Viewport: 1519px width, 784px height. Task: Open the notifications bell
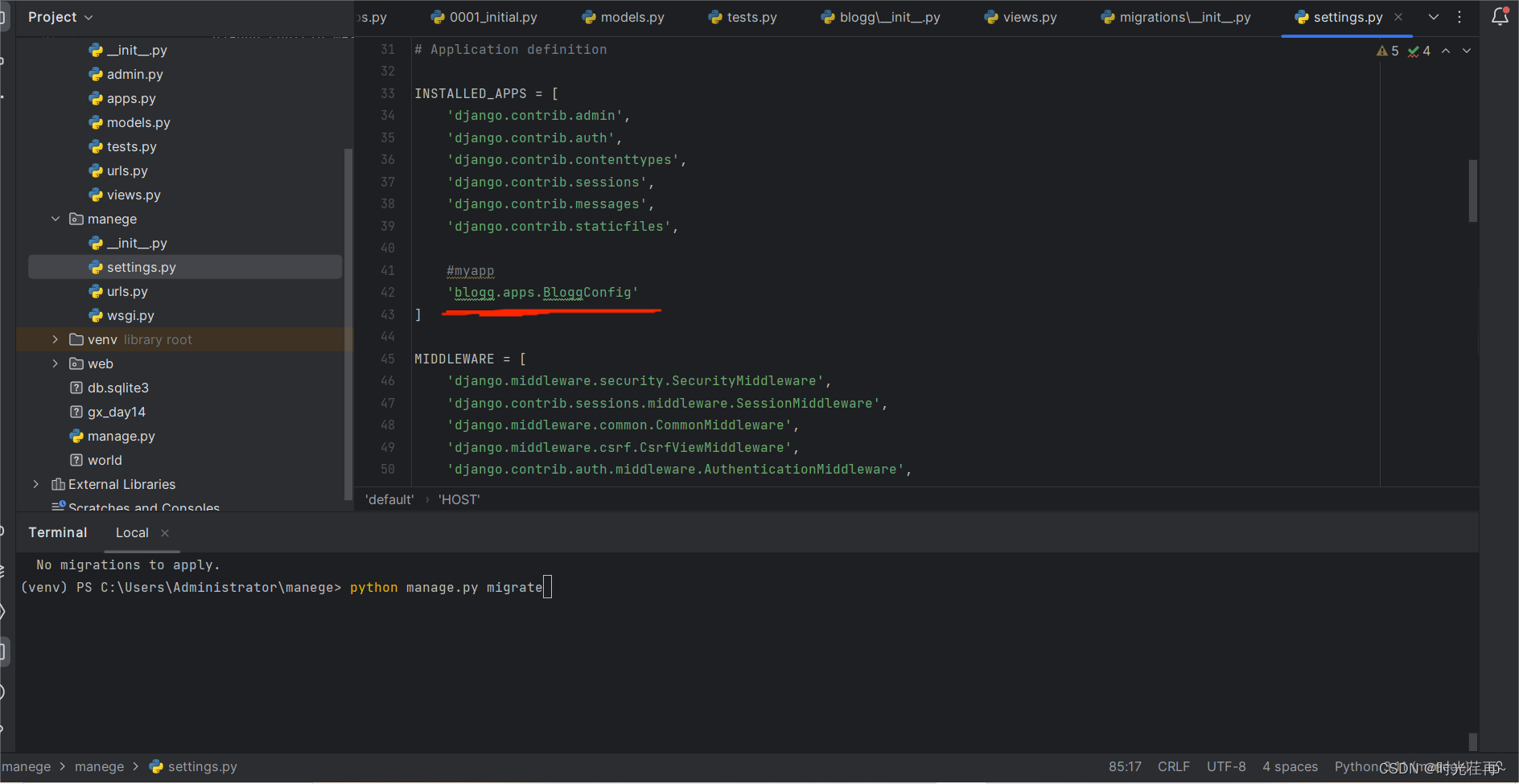pyautogui.click(x=1500, y=17)
